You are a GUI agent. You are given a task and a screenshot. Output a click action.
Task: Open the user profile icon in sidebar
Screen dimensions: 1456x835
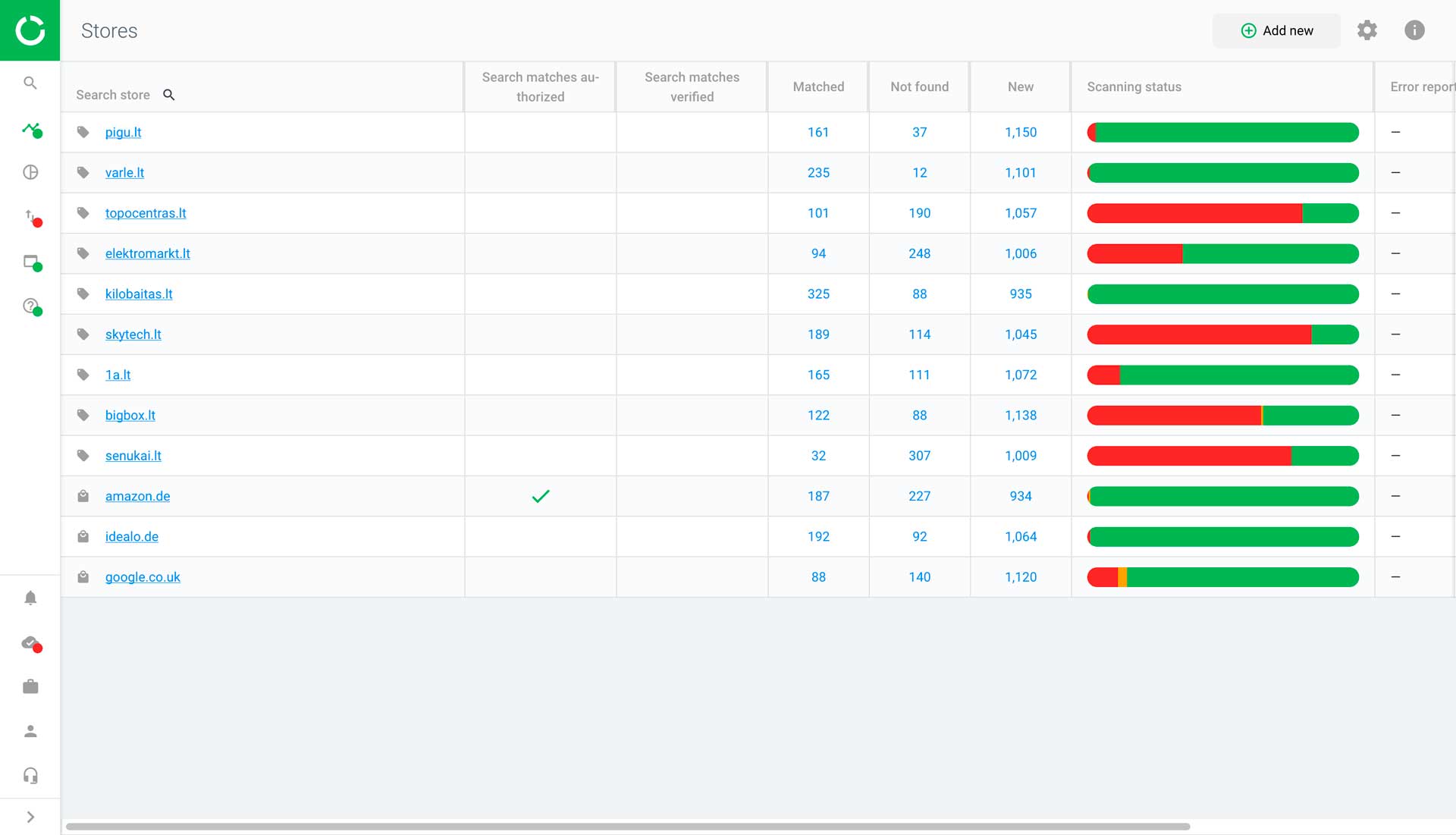tap(30, 731)
